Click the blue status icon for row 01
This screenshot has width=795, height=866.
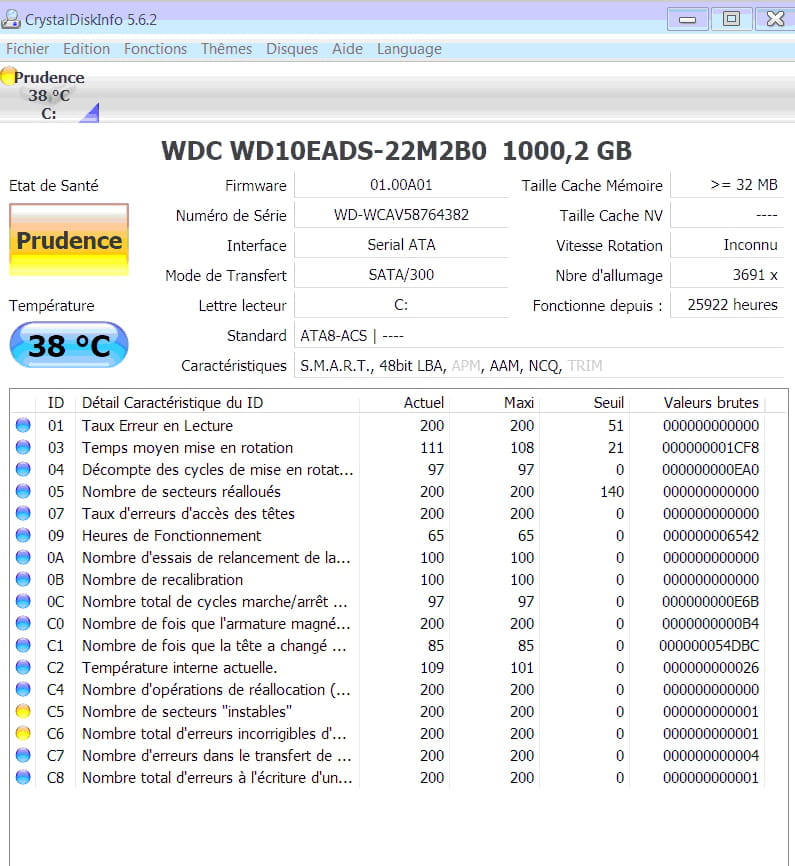click(23, 426)
